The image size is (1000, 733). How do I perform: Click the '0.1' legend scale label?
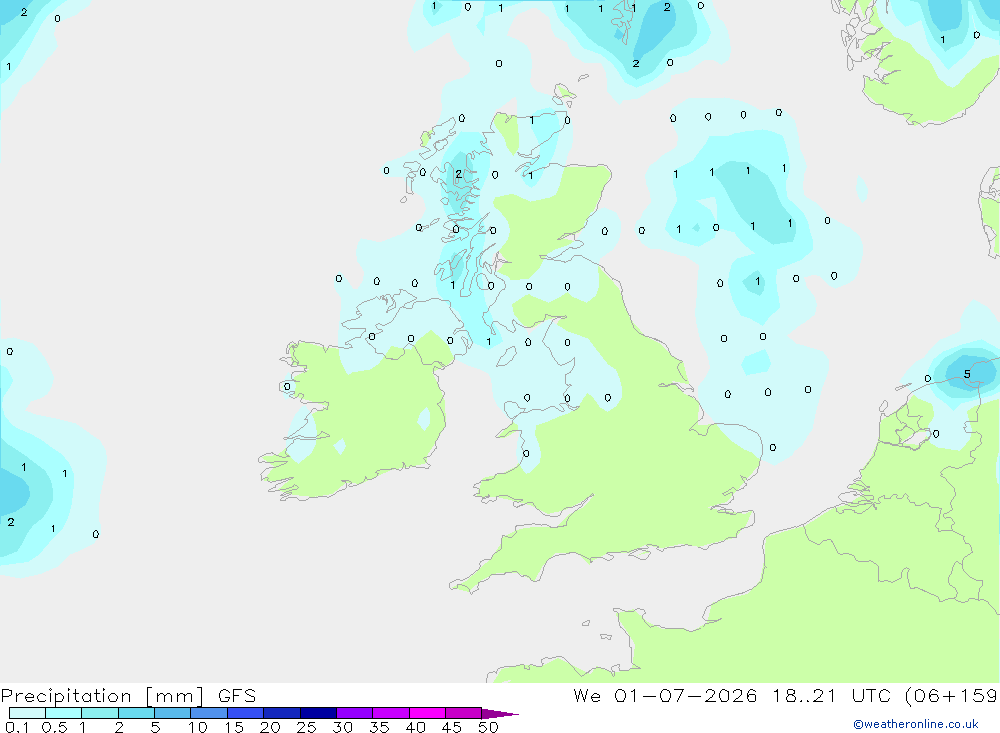click(17, 727)
